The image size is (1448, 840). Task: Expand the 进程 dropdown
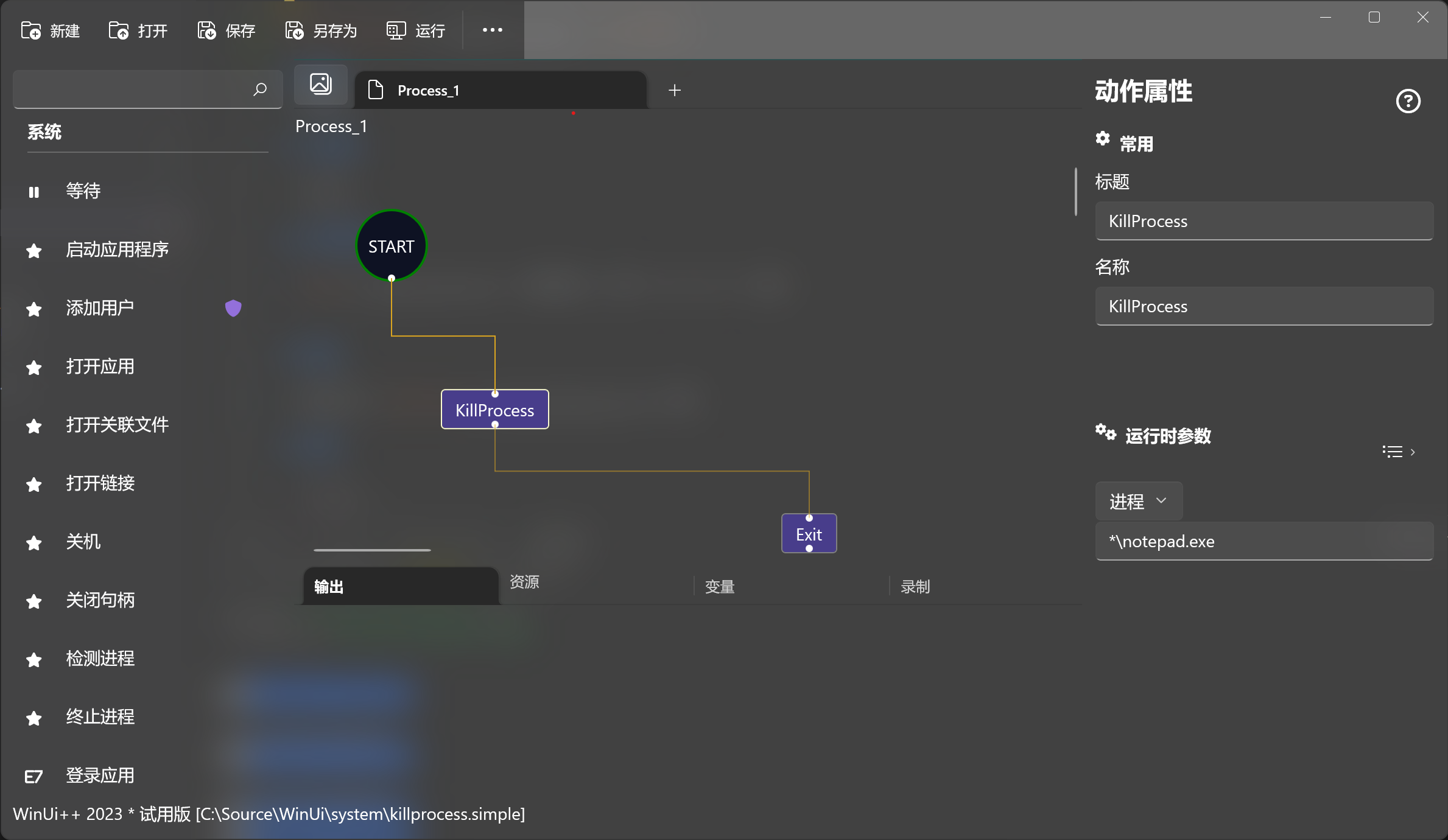click(1138, 501)
